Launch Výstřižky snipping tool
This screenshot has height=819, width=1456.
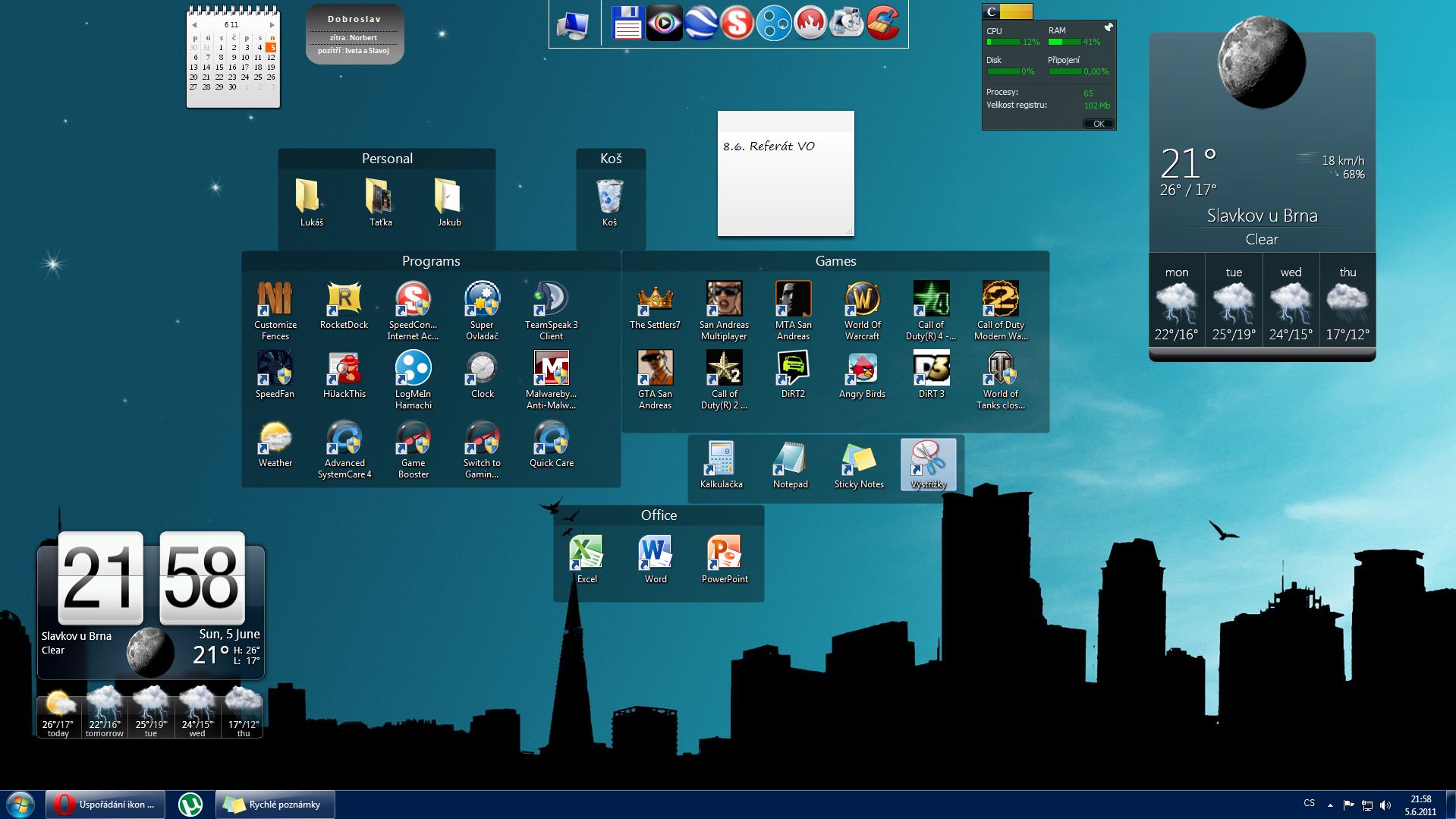tap(928, 465)
